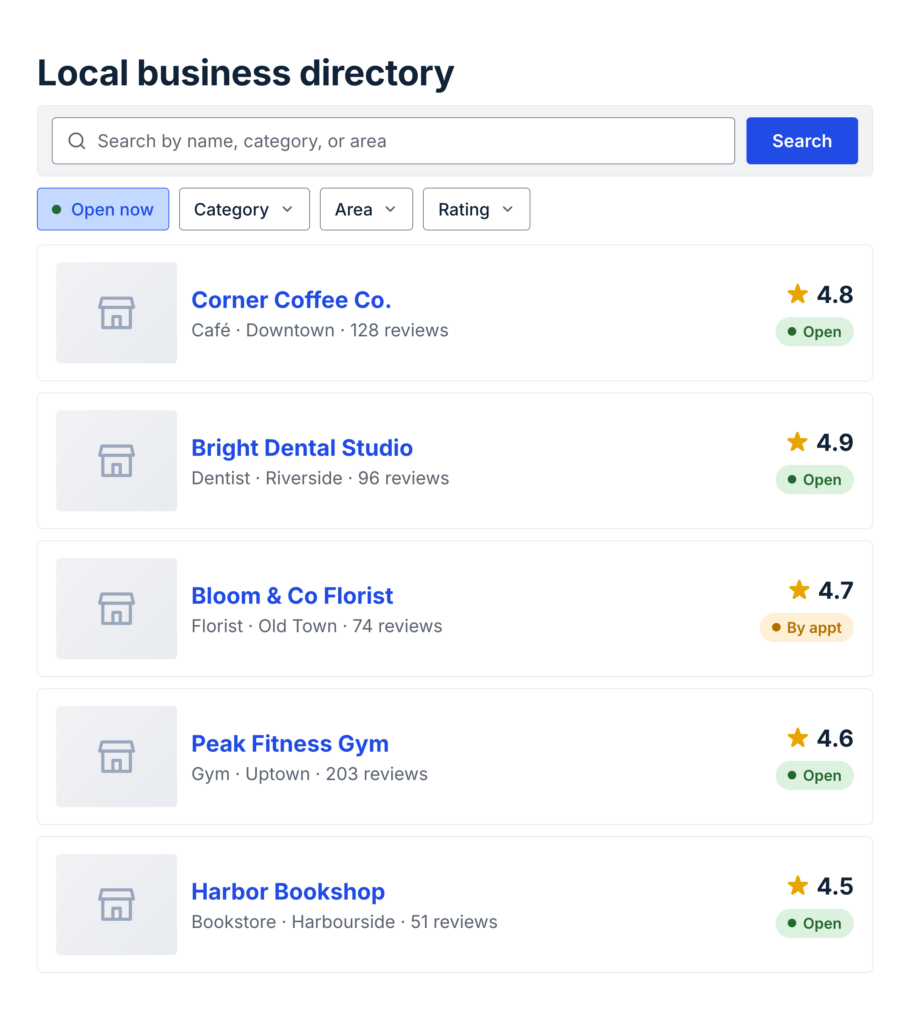Open the Harbor Bookshop listing
The width and height of the screenshot is (910, 1024).
pyautogui.click(x=288, y=891)
